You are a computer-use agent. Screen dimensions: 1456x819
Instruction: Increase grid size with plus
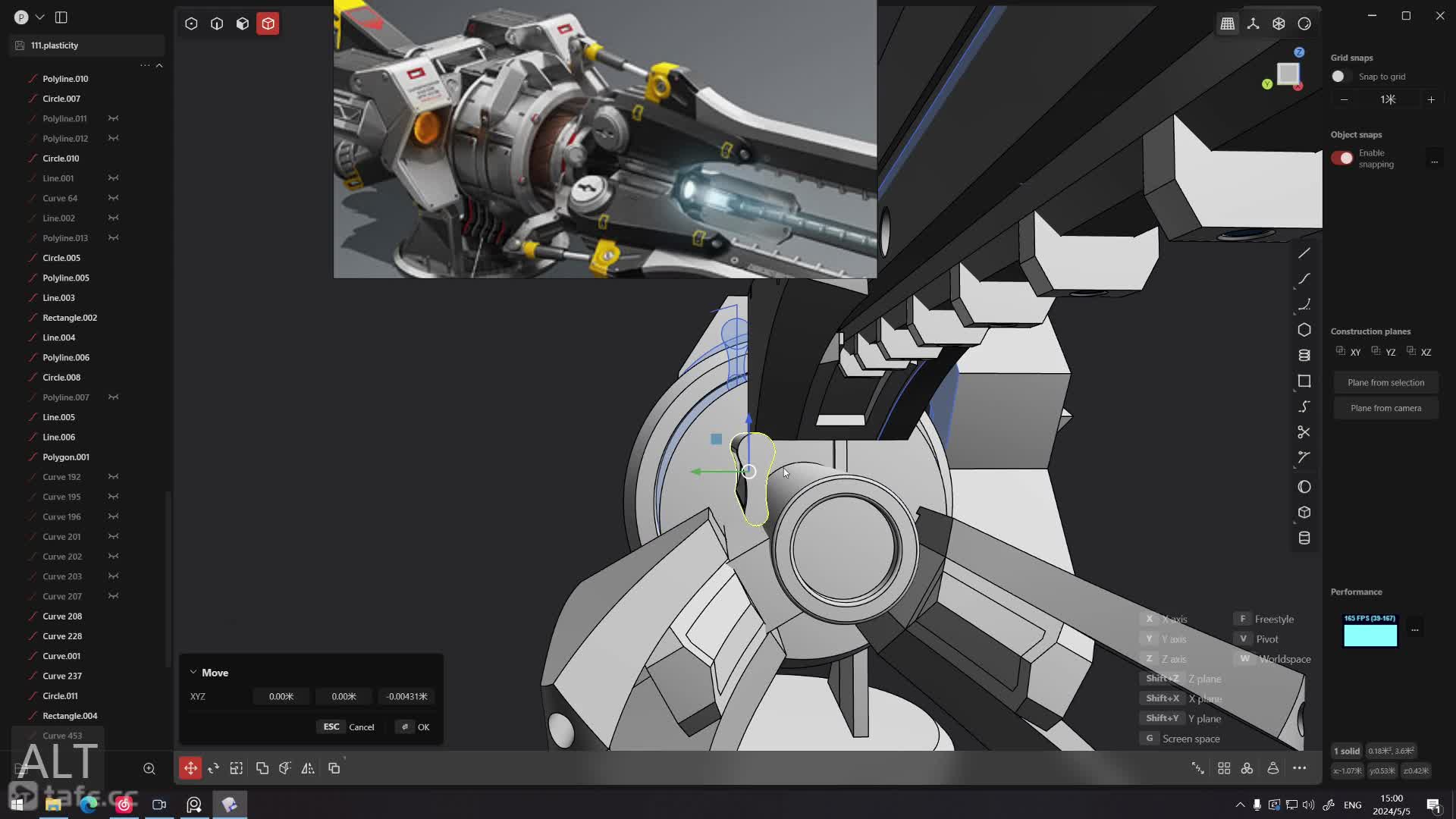1431,99
